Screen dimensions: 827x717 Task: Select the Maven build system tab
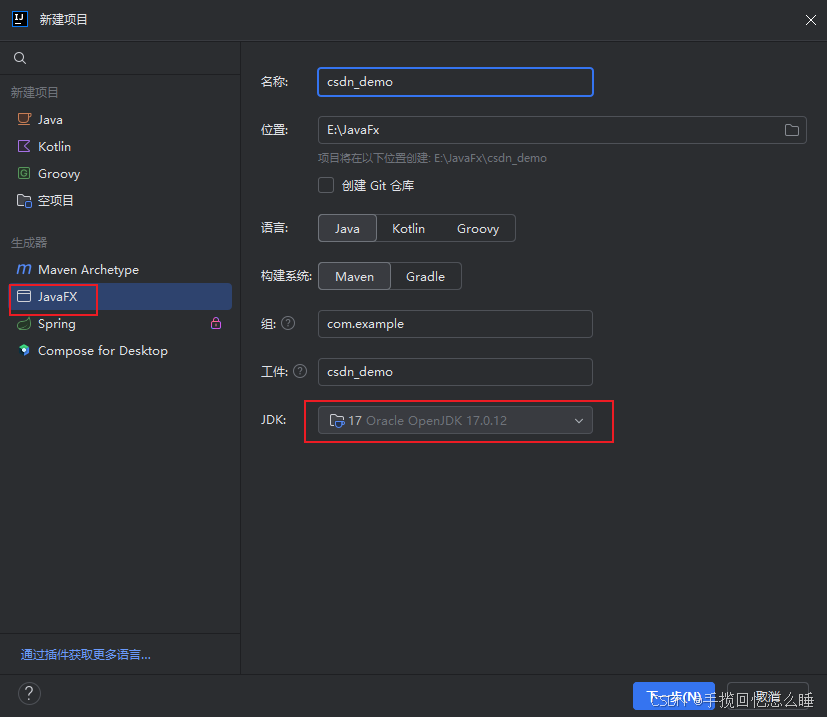point(354,276)
